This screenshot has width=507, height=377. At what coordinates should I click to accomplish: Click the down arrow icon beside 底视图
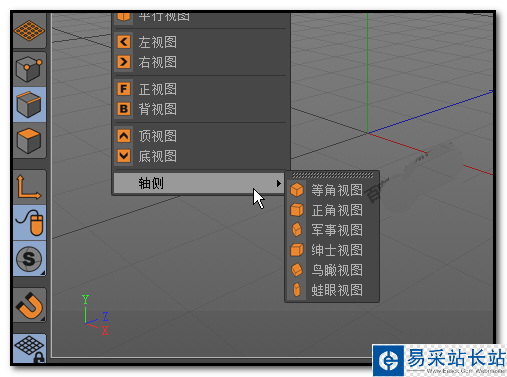(124, 156)
